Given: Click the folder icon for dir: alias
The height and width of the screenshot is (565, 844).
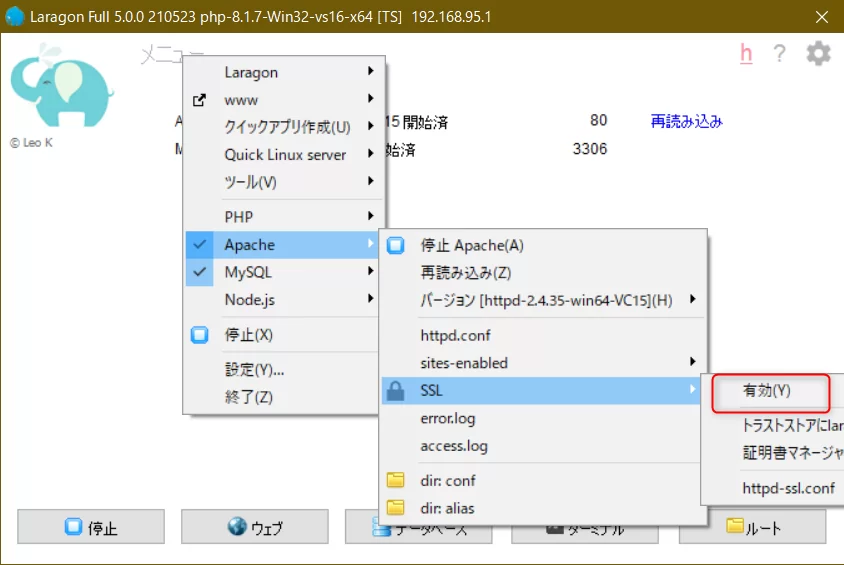Looking at the screenshot, I should tap(395, 507).
